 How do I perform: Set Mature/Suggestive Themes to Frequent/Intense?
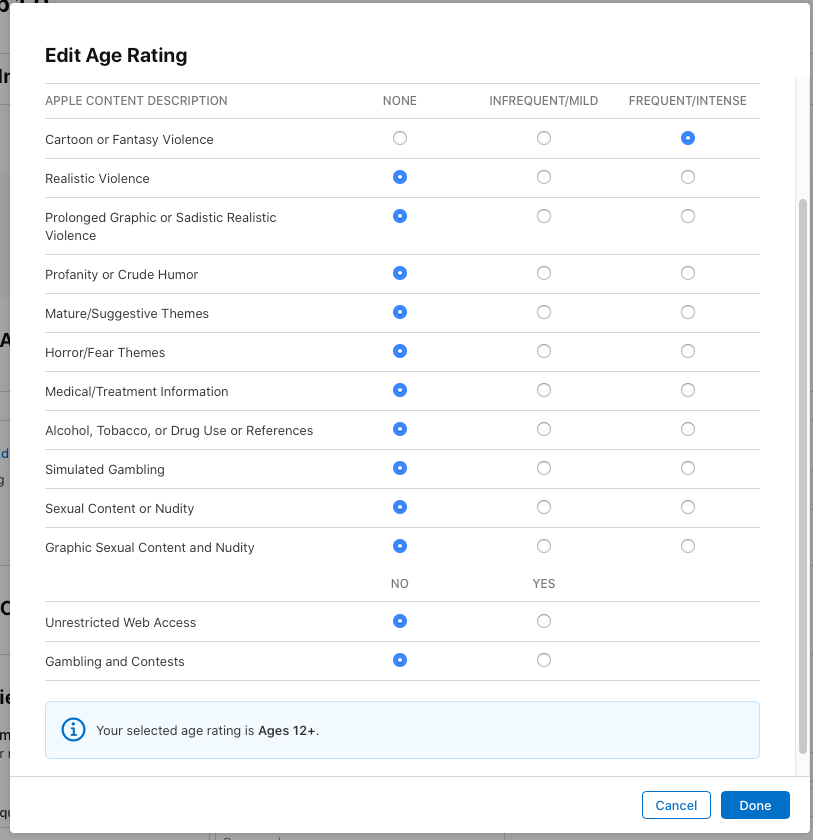688,312
